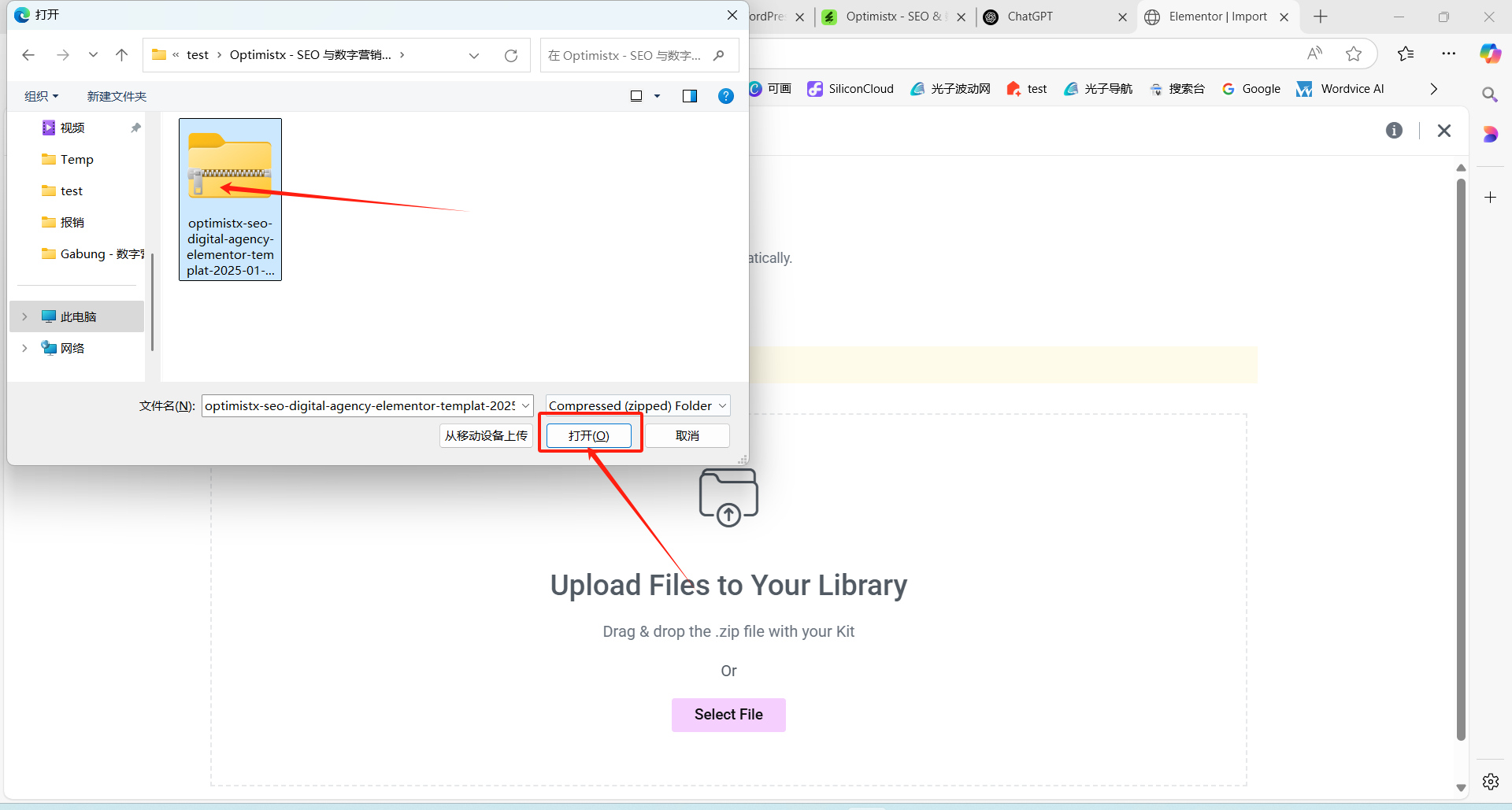This screenshot has width=1512, height=810.
Task: Click the 打开(O) button
Action: (589, 435)
